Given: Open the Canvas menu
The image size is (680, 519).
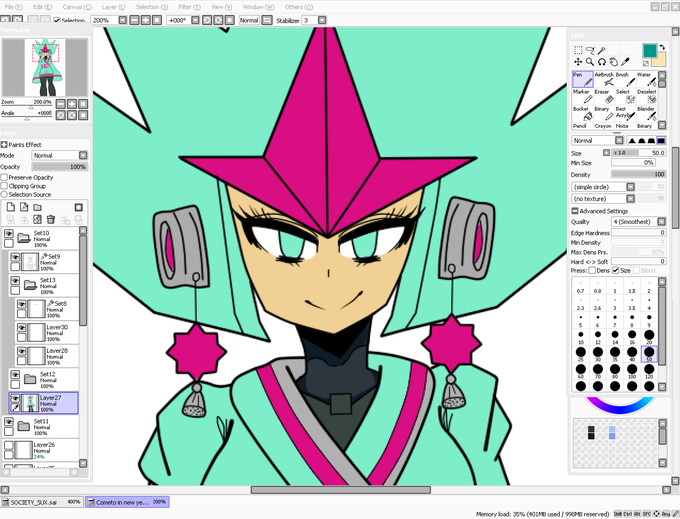Looking at the screenshot, I should [x=77, y=7].
